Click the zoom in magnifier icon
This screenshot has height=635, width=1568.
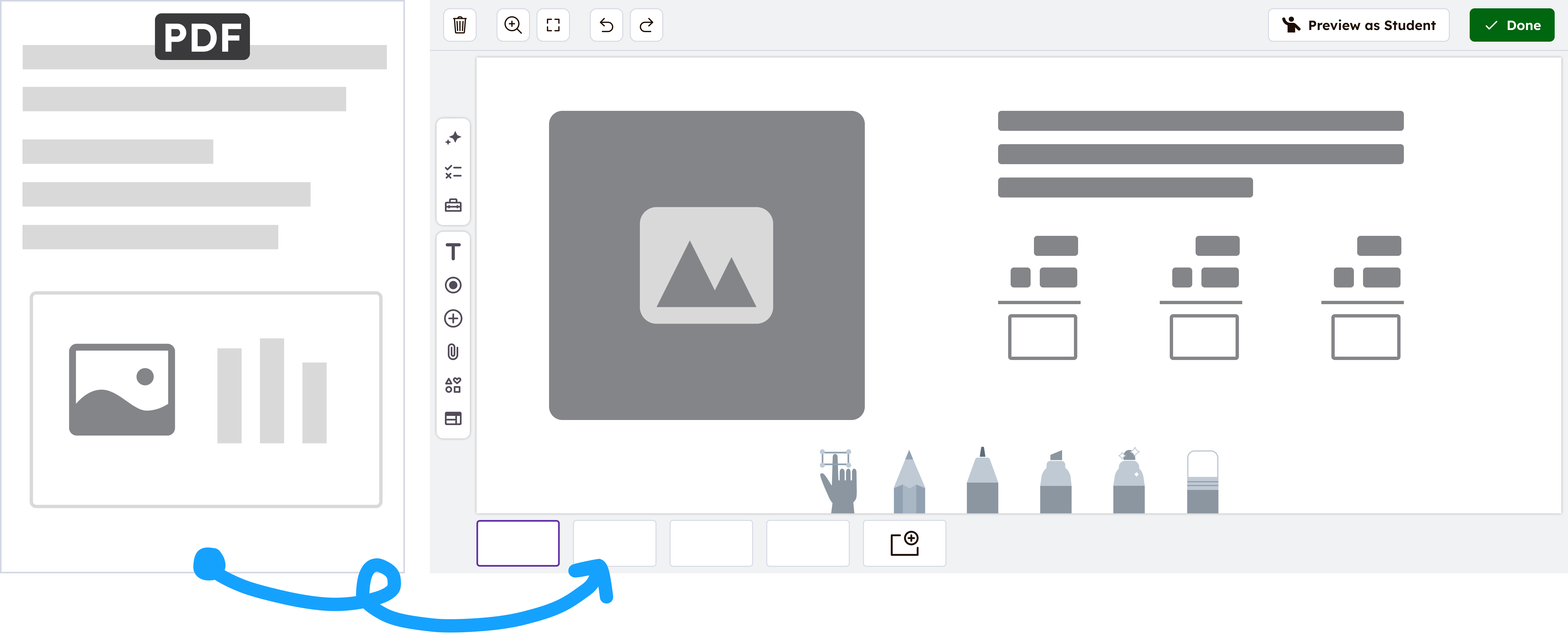(512, 25)
